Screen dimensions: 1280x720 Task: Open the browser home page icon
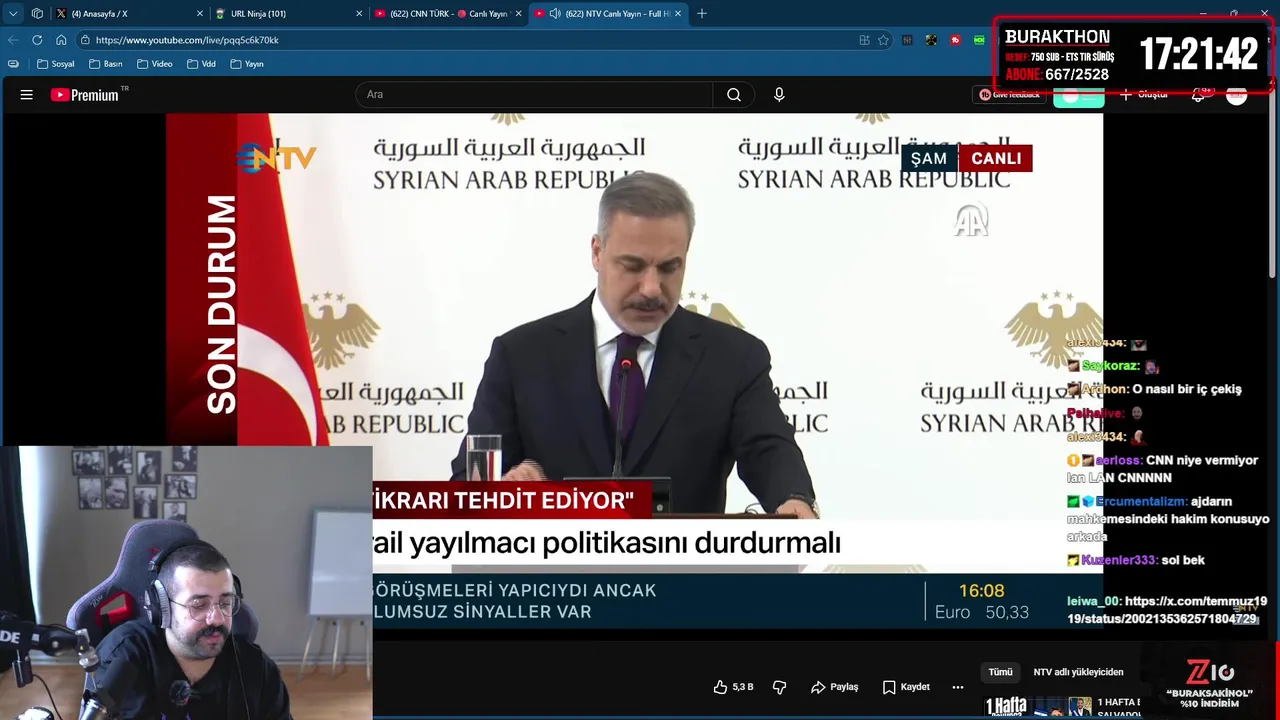tap(61, 40)
